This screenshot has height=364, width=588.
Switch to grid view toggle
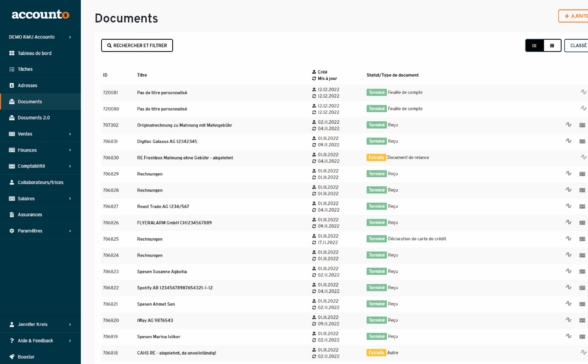[552, 46]
